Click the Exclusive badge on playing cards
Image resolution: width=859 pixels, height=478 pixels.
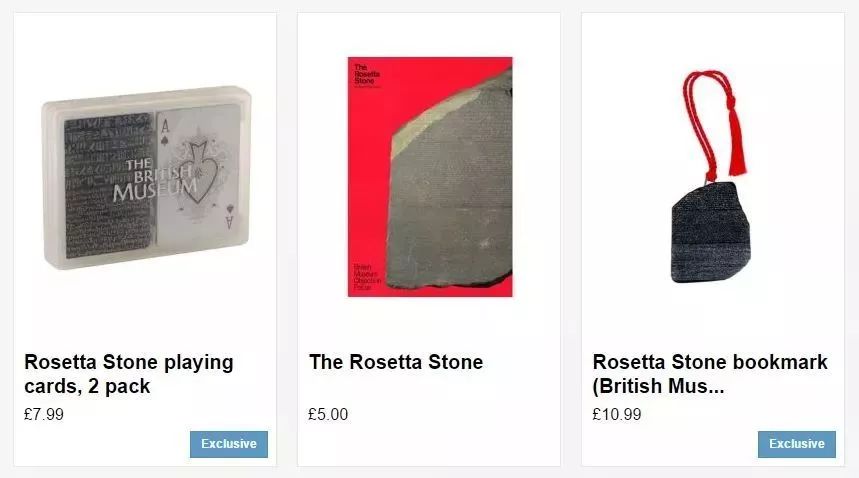[x=229, y=444]
